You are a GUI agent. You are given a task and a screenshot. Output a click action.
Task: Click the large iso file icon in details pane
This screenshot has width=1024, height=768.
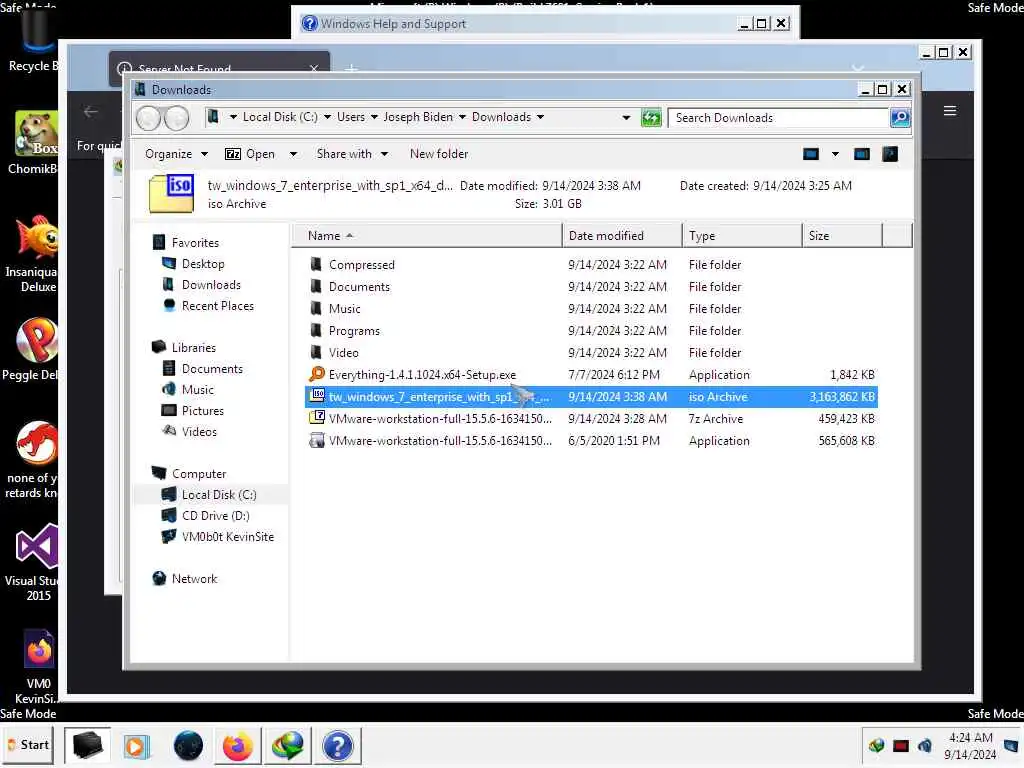[x=172, y=193]
